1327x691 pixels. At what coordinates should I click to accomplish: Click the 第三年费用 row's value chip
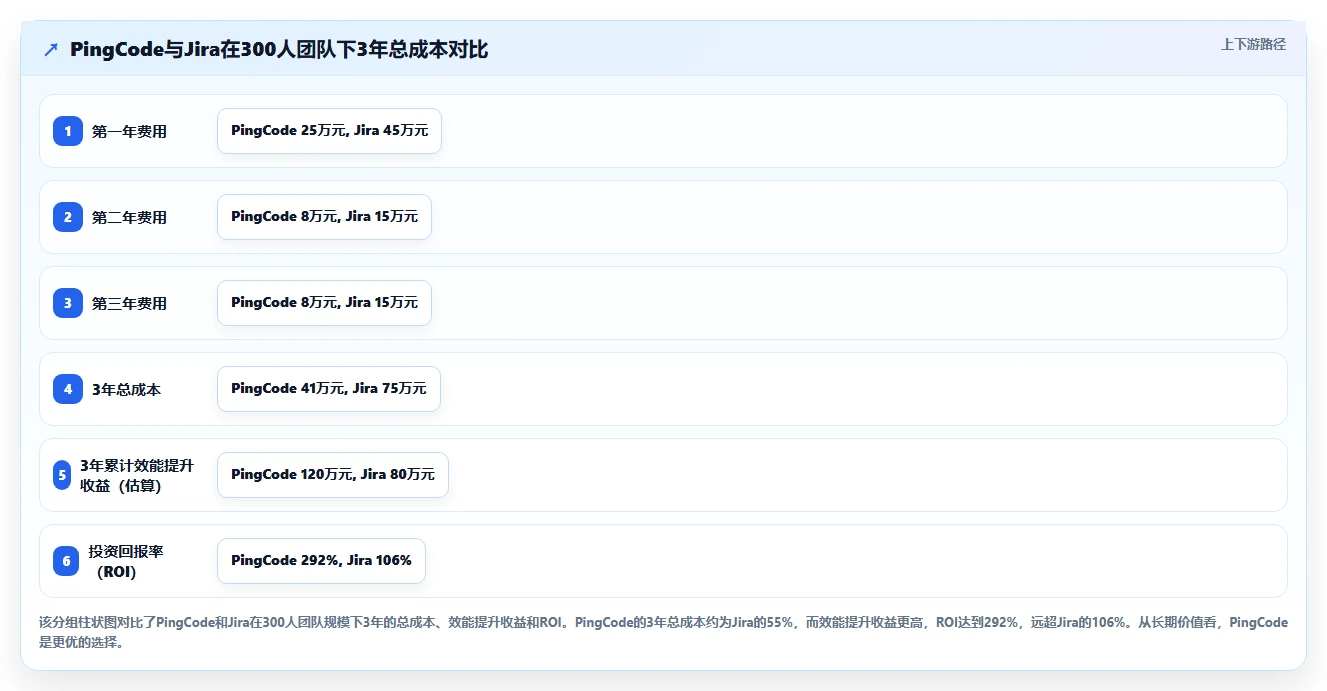(x=324, y=303)
